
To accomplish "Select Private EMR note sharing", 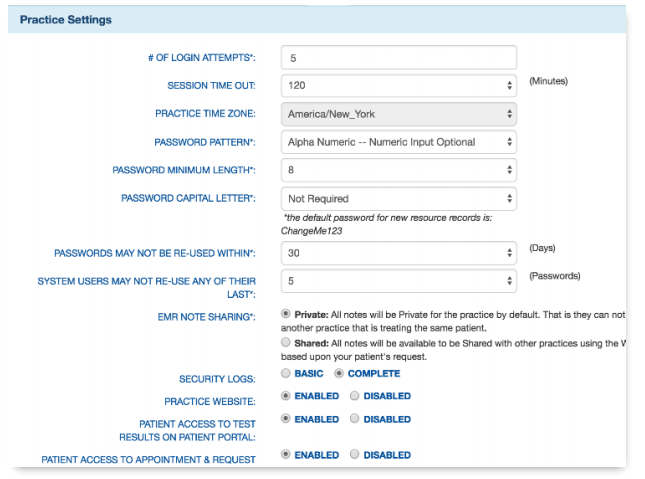I will point(286,316).
